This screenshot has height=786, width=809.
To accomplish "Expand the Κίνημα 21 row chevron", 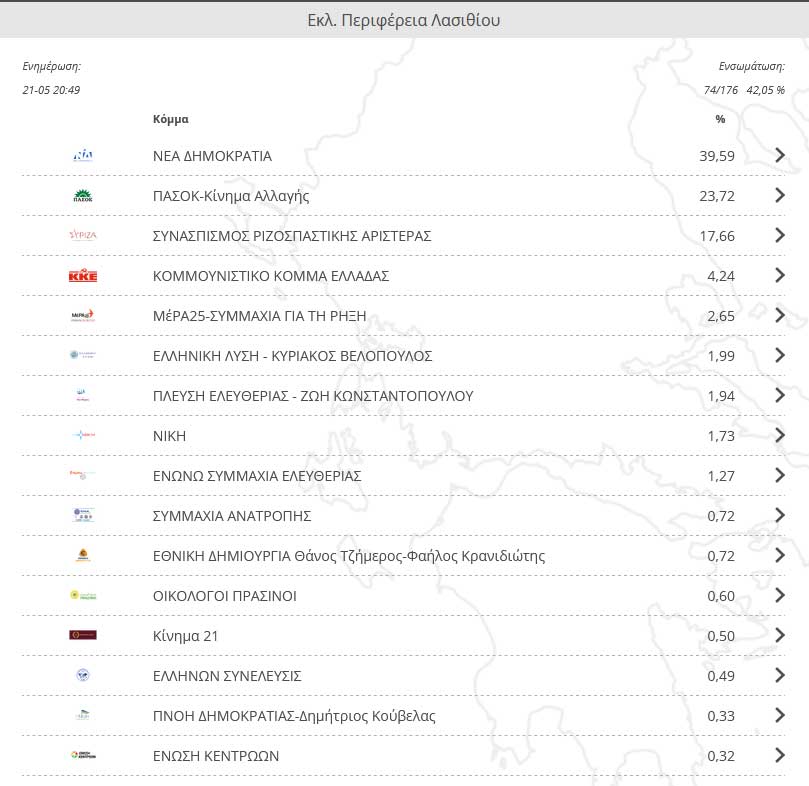I will 780,635.
